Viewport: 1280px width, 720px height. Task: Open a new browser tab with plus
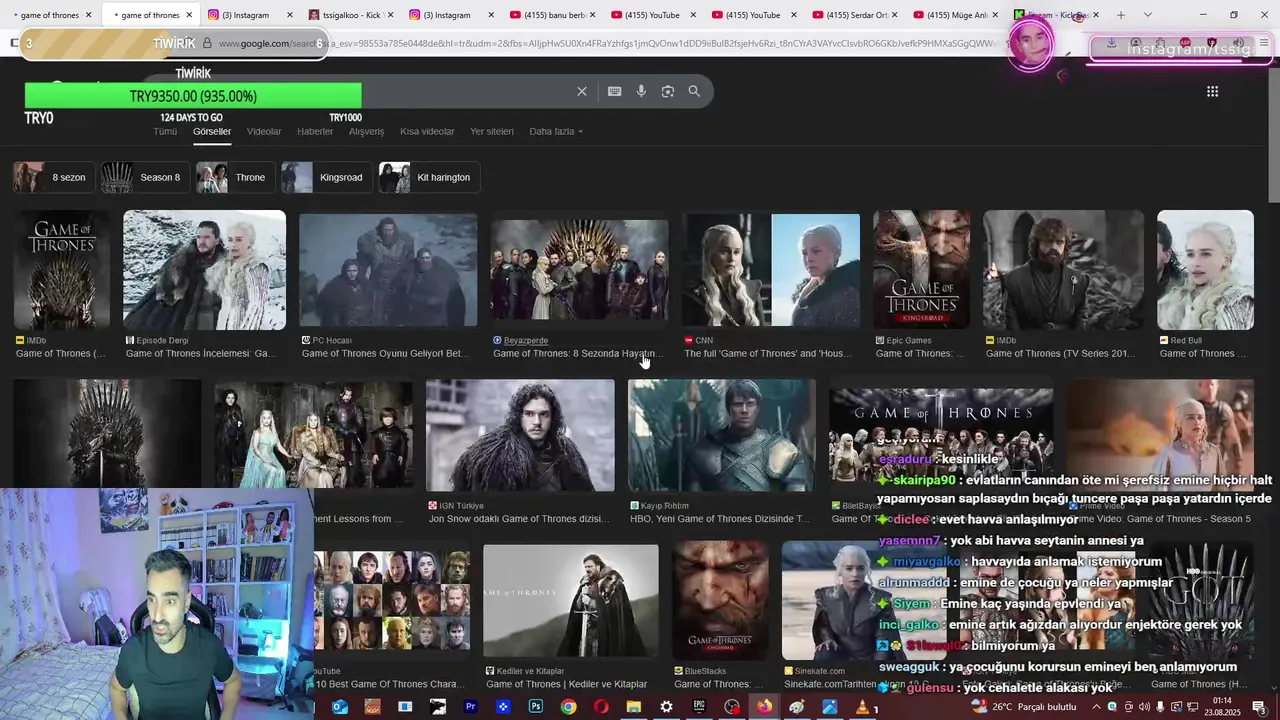click(x=1121, y=15)
